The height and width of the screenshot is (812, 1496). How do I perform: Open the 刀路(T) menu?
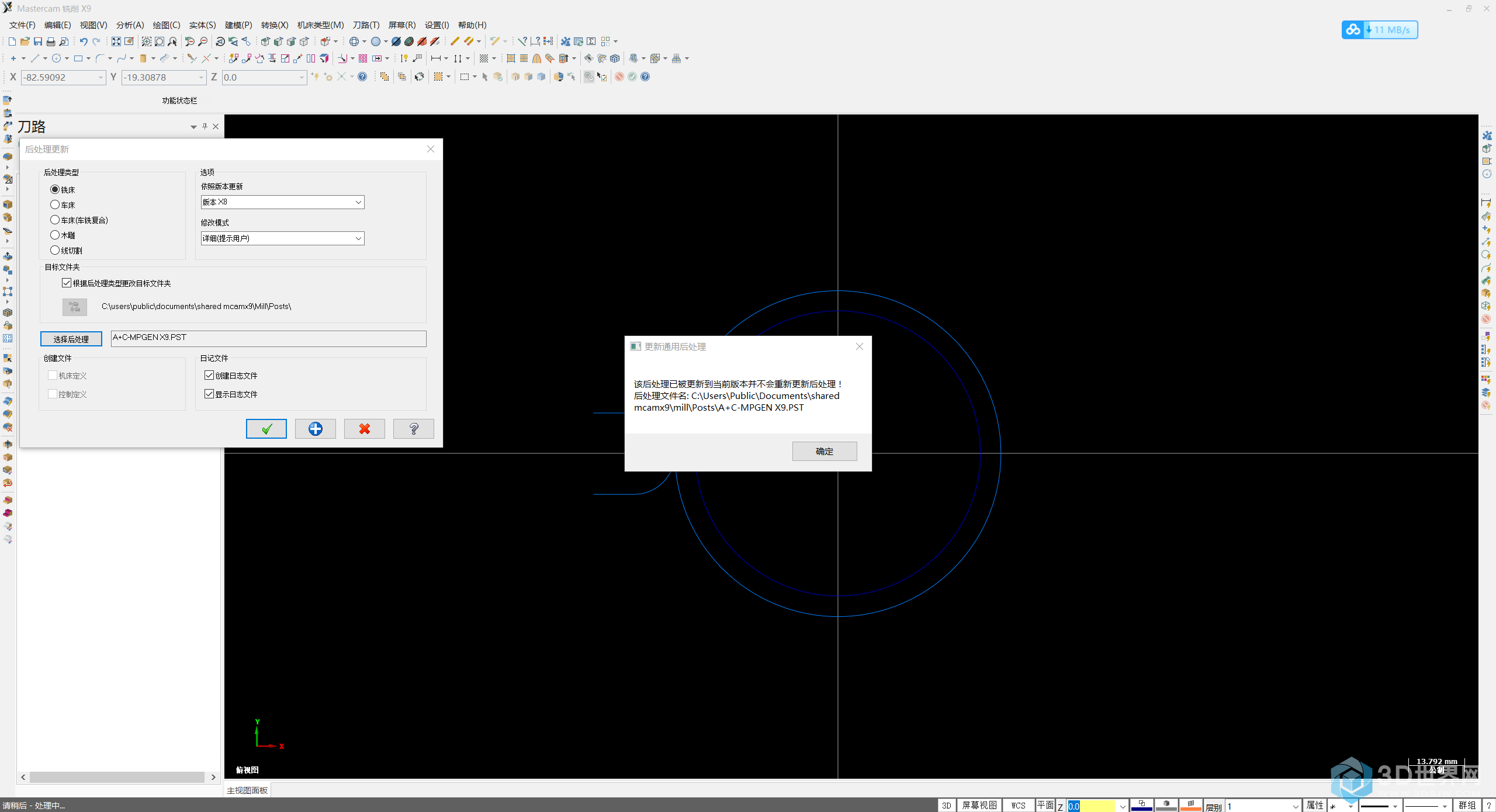click(366, 25)
